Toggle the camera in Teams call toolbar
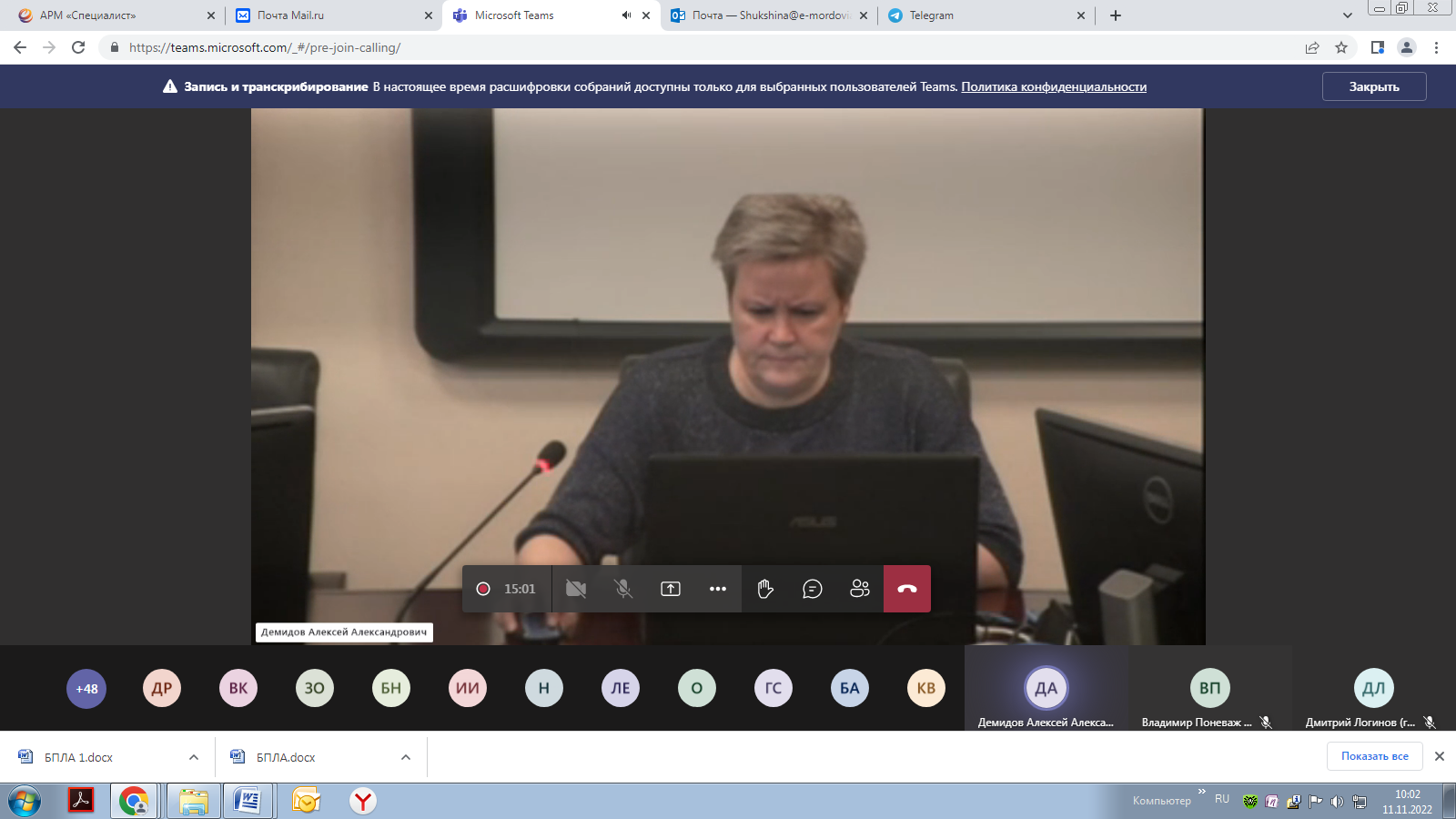Image resolution: width=1456 pixels, height=819 pixels. [576, 589]
